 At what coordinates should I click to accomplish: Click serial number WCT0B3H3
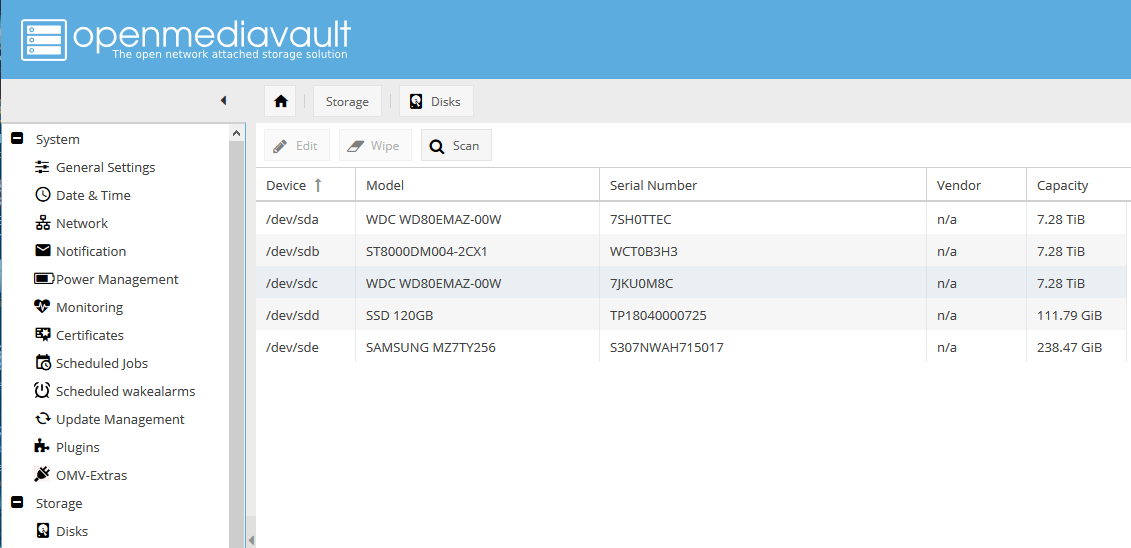[643, 252]
